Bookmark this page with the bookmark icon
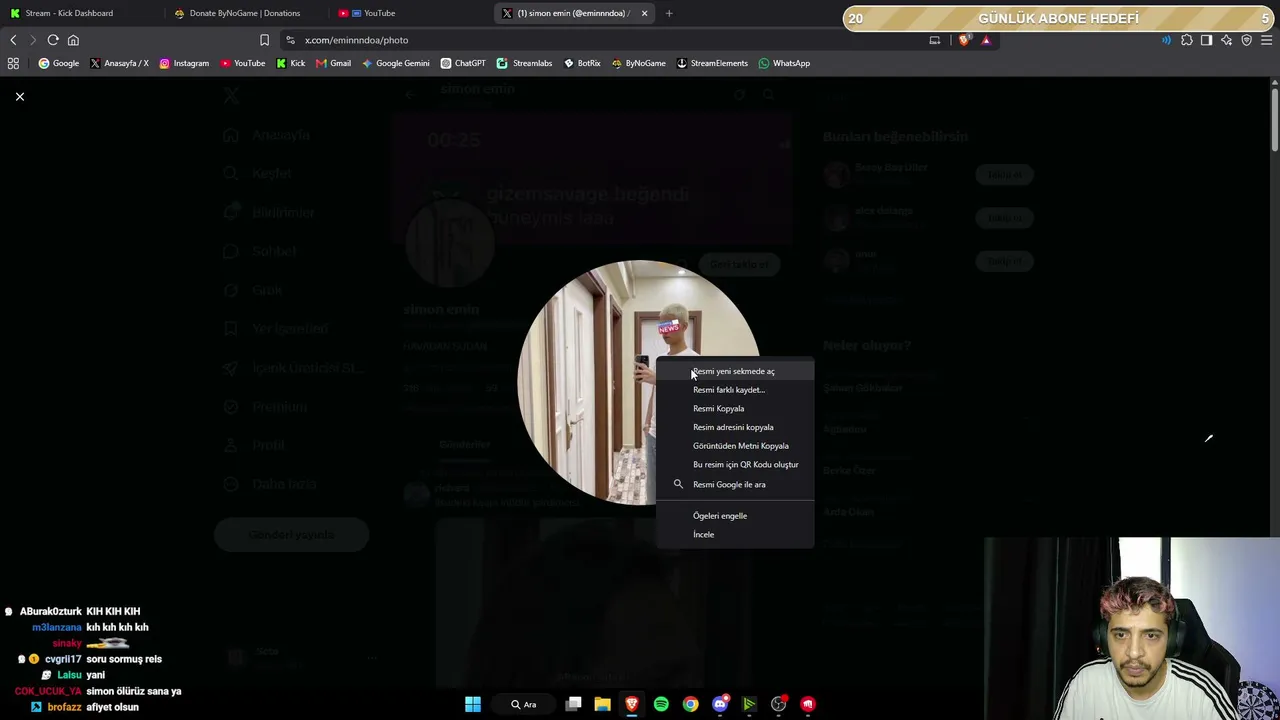Image resolution: width=1280 pixels, height=720 pixels. click(264, 40)
